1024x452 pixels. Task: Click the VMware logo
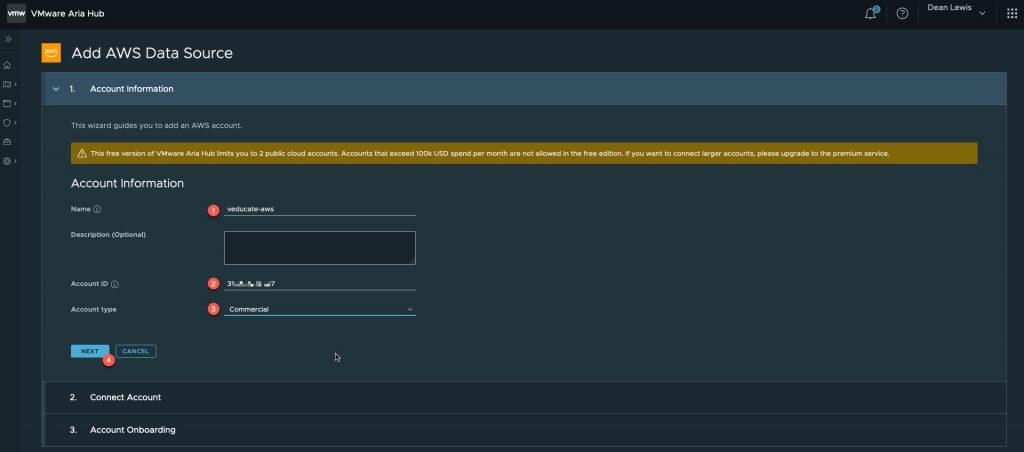(x=16, y=13)
